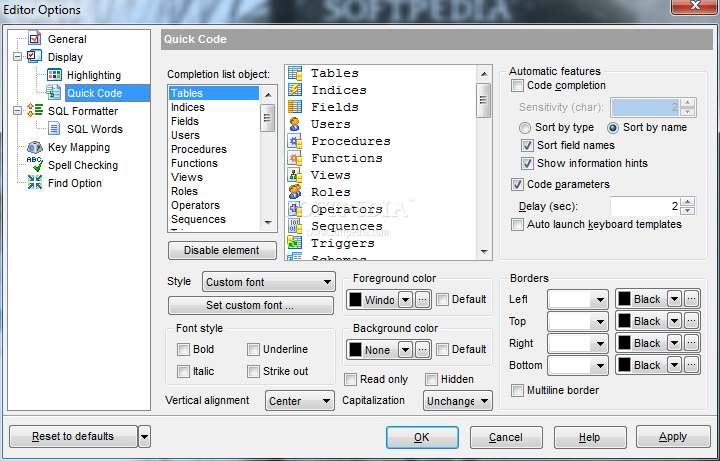Click the Roles icon in preview list
Screen dimensions: 720x461
tap(295, 192)
